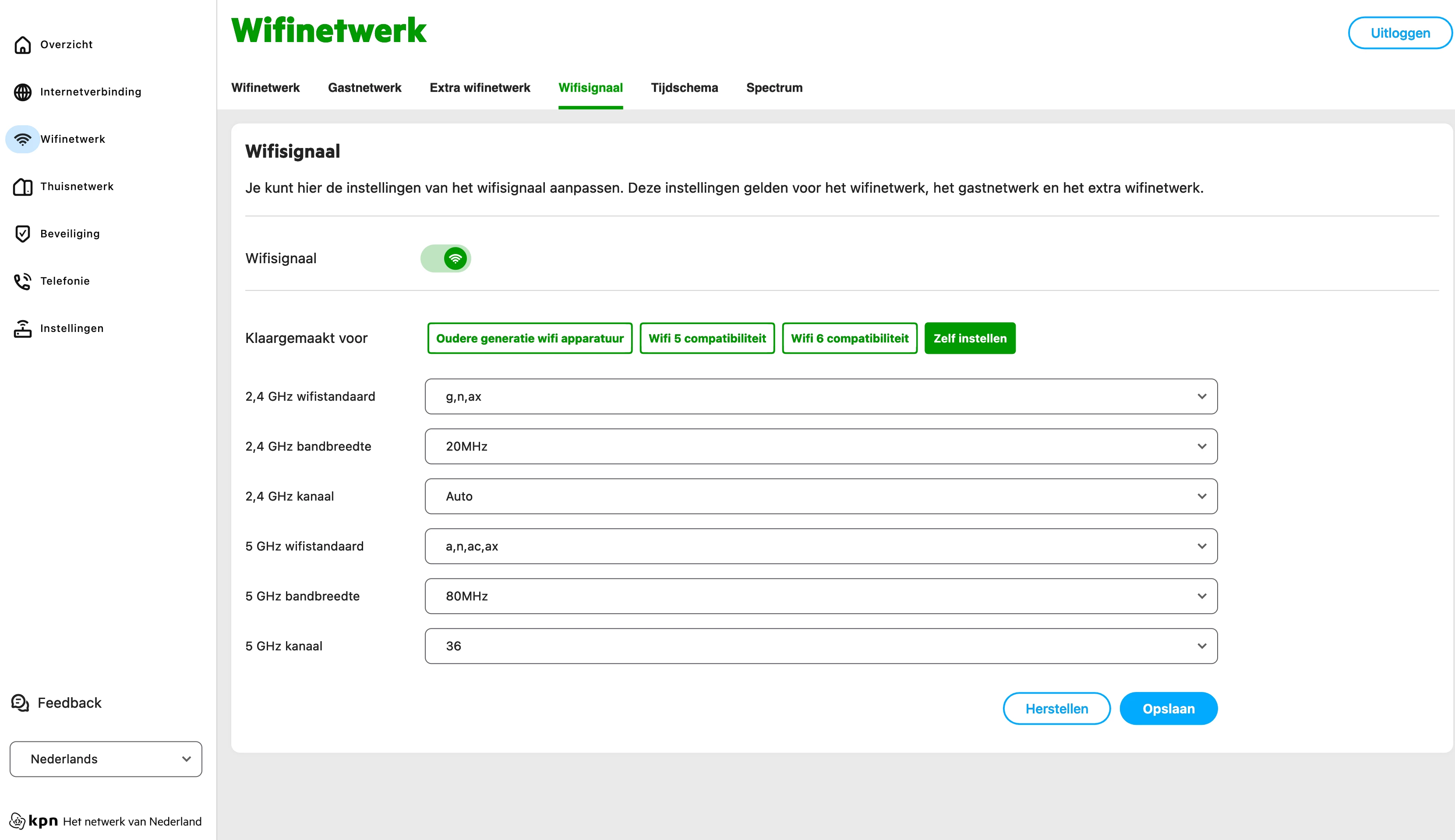The height and width of the screenshot is (840, 1455).
Task: Switch to the Gastnetwerk tab
Action: click(364, 88)
